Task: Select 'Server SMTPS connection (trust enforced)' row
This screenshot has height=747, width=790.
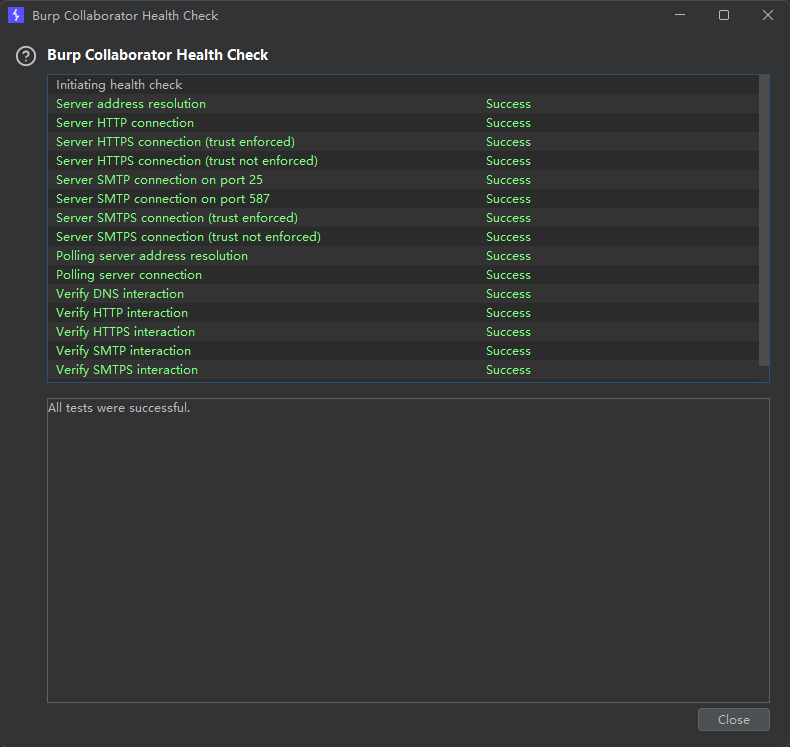Action: point(403,218)
